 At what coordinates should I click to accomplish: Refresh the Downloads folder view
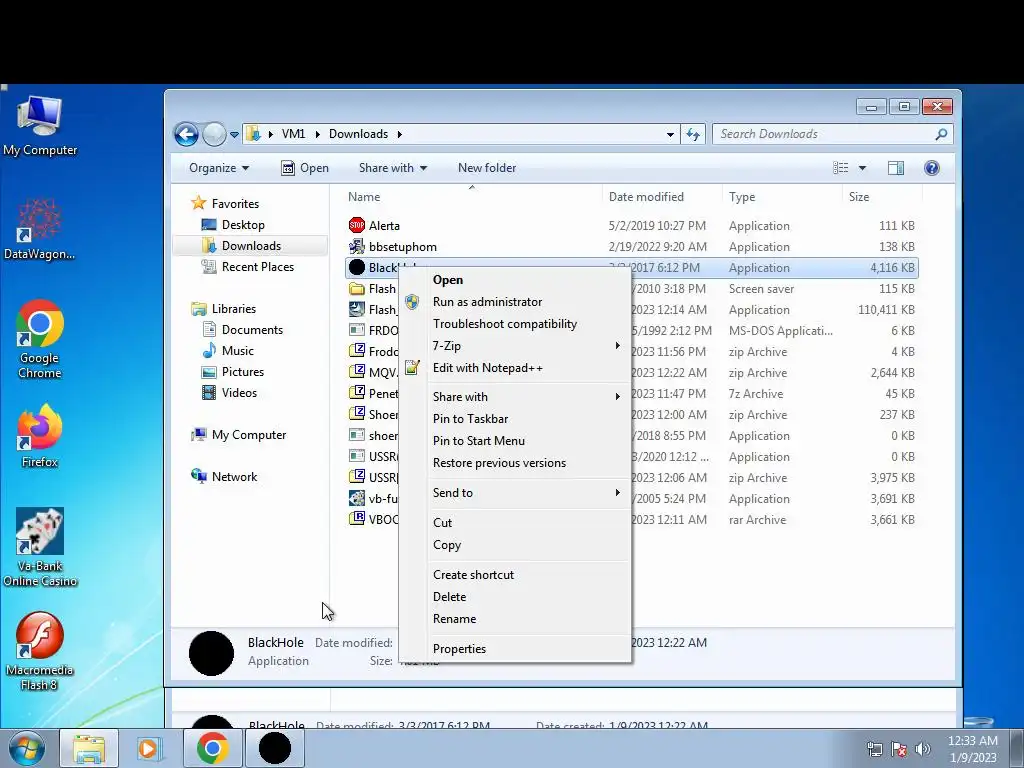coord(693,135)
